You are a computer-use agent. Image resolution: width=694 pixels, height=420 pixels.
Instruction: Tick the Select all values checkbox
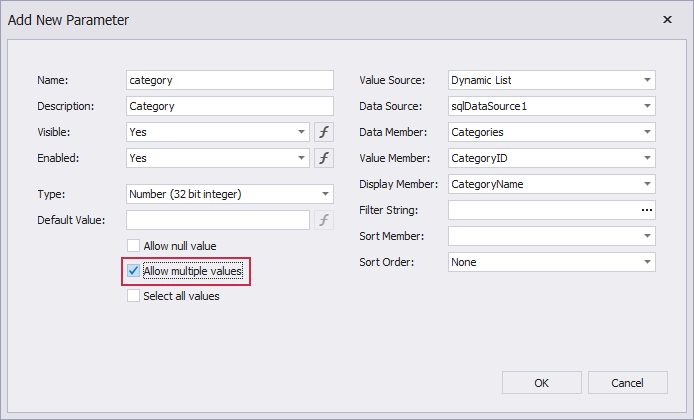click(x=134, y=296)
